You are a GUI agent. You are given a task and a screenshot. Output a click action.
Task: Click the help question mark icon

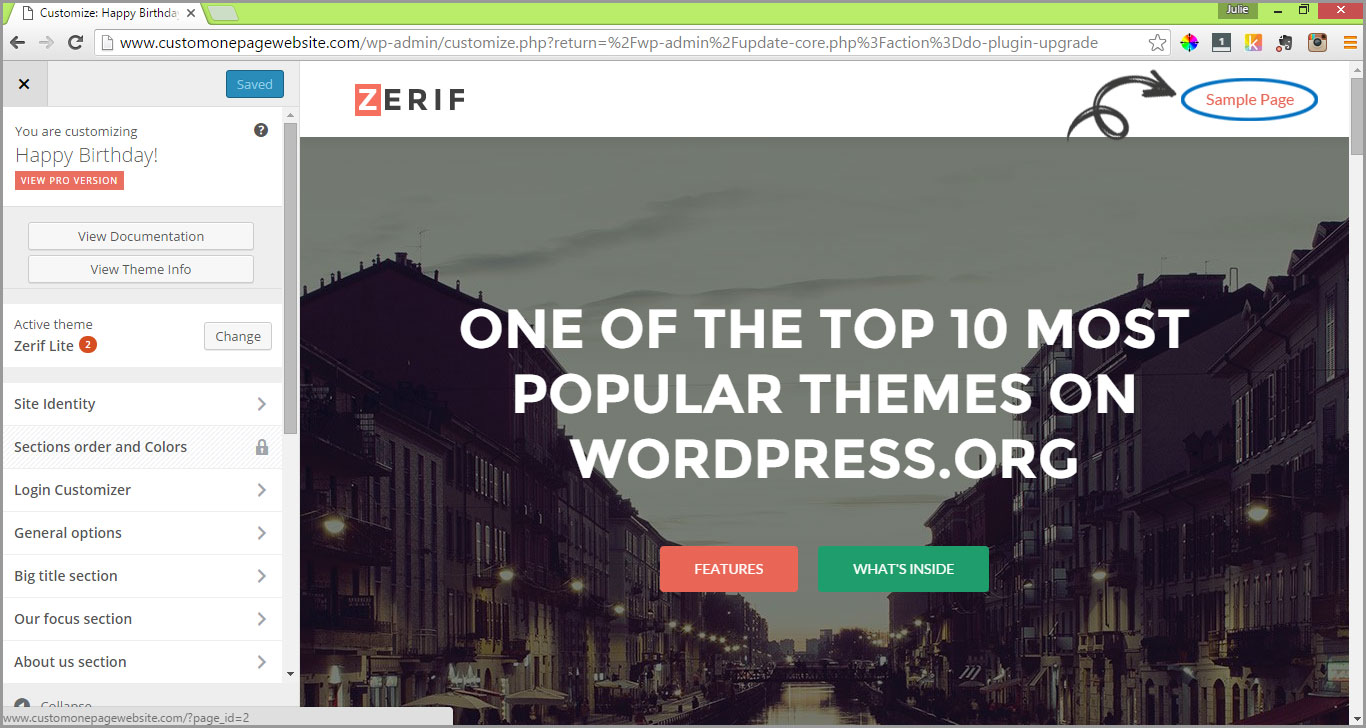(261, 130)
